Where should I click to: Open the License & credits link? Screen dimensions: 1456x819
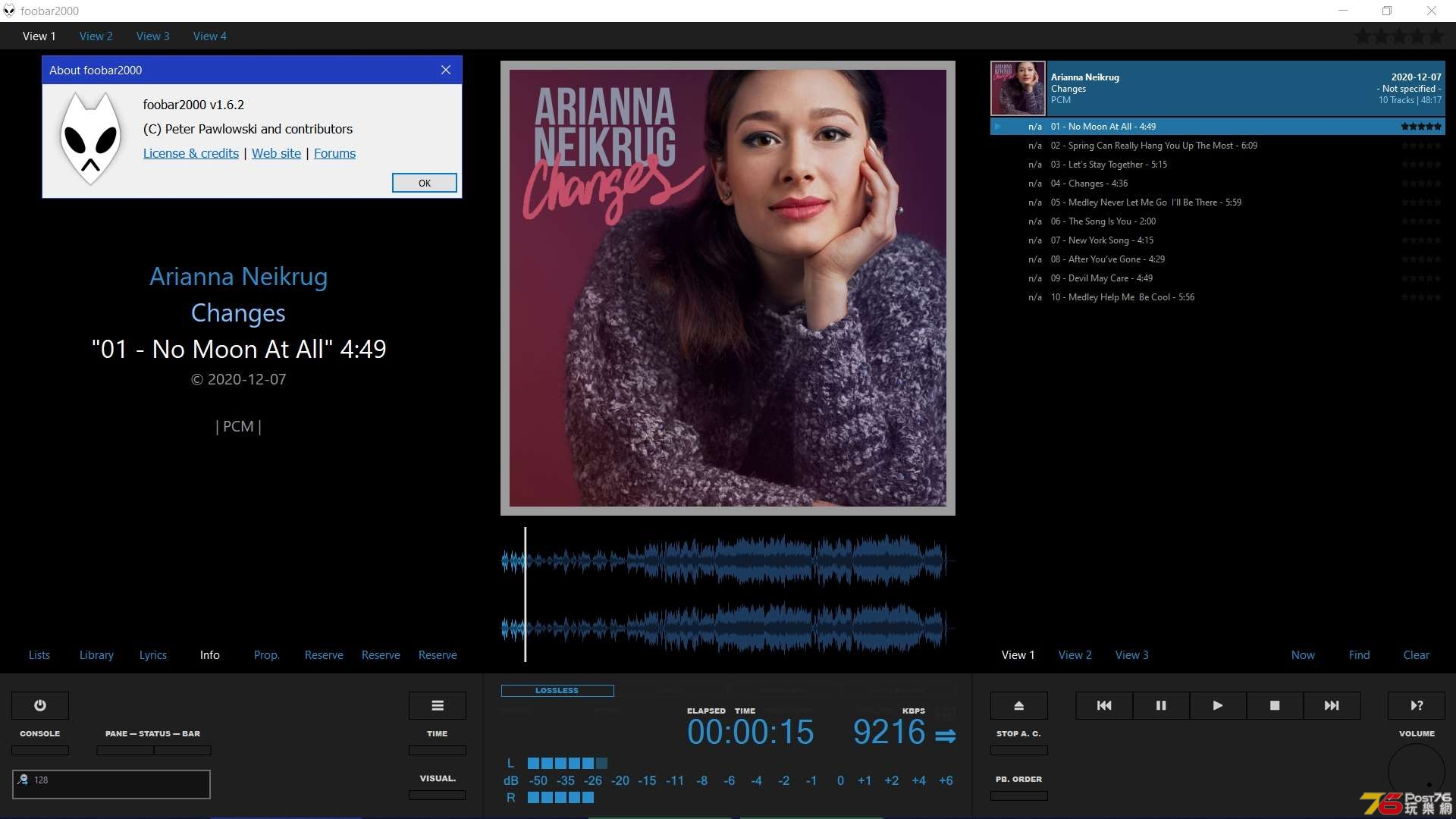coord(191,153)
